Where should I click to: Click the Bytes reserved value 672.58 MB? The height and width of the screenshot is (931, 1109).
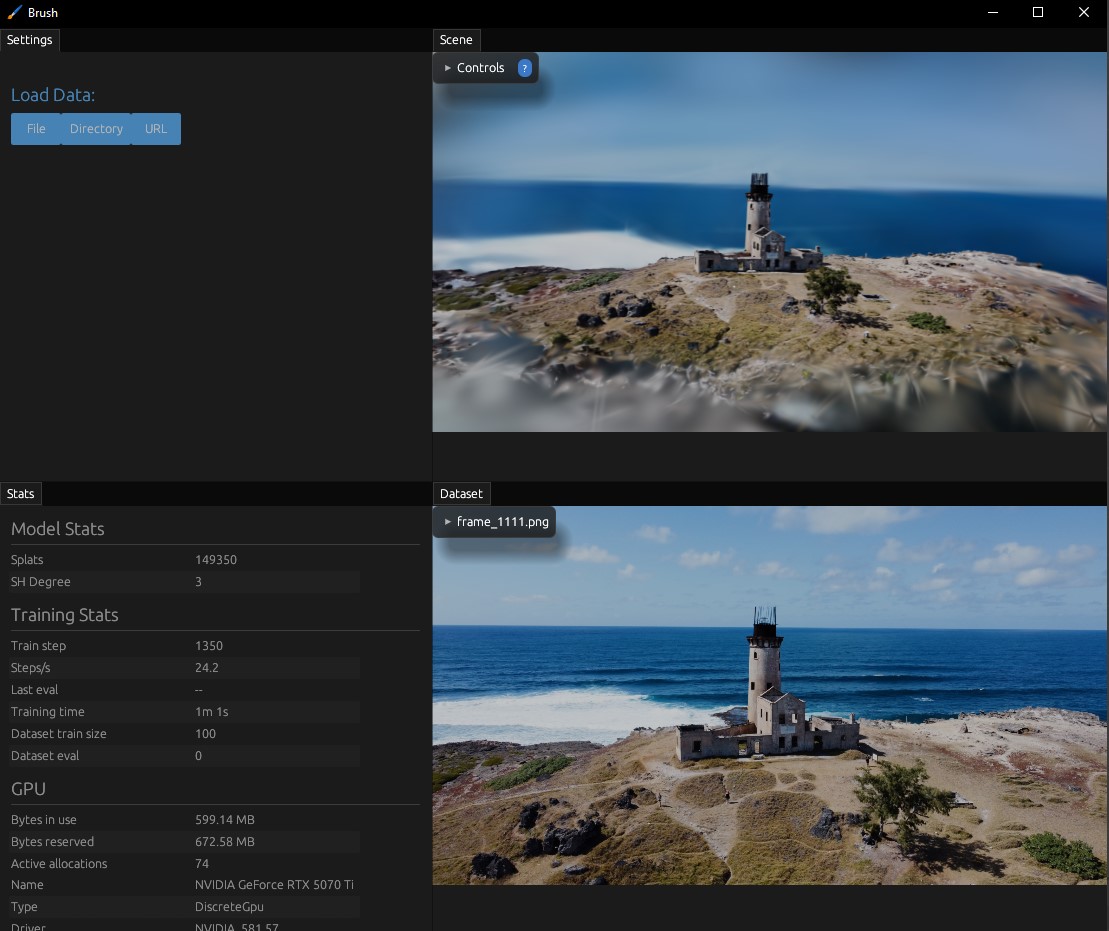(225, 842)
